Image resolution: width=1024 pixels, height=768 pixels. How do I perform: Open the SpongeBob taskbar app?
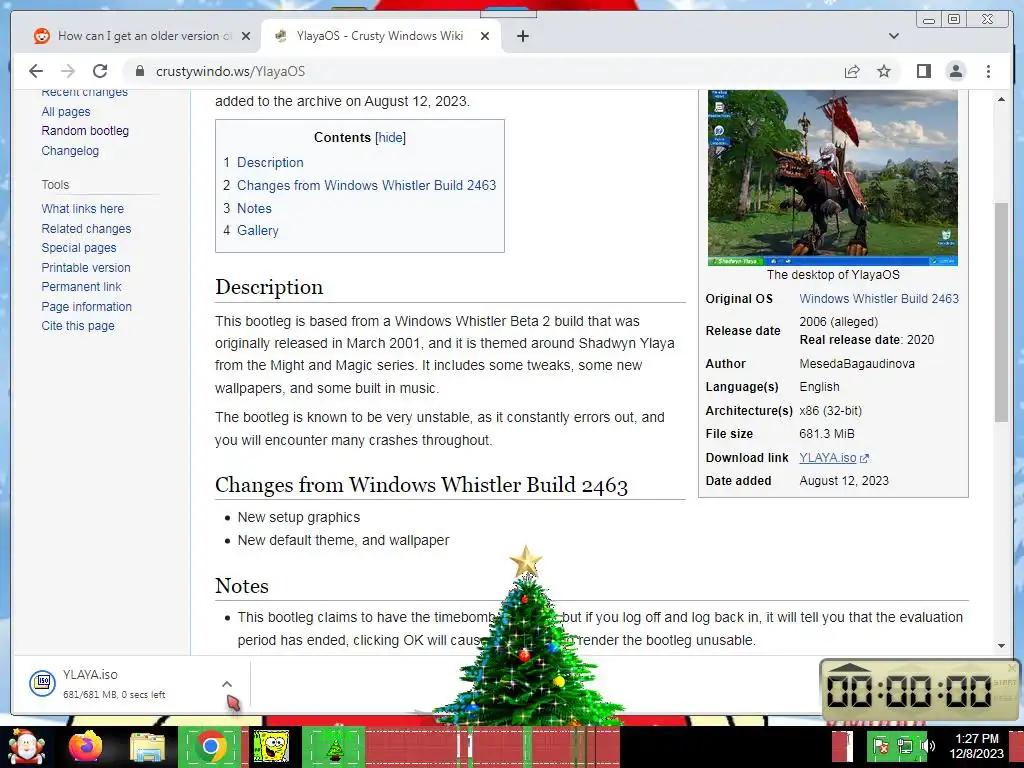[x=270, y=747]
